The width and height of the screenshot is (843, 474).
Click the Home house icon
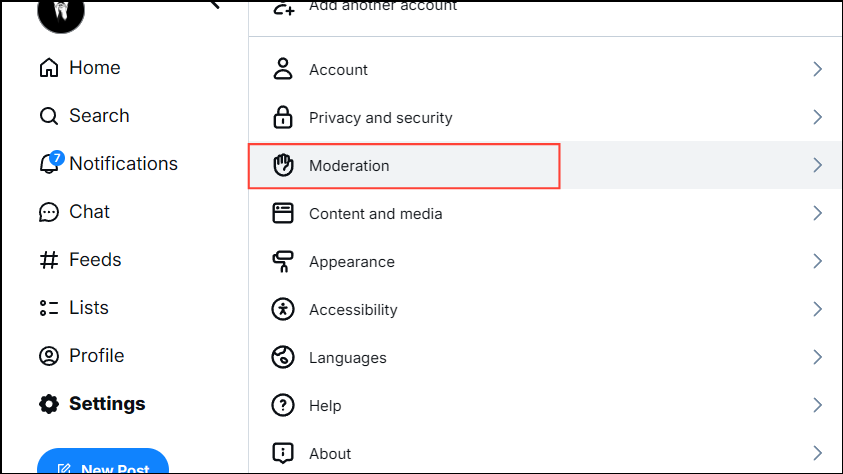tap(48, 68)
